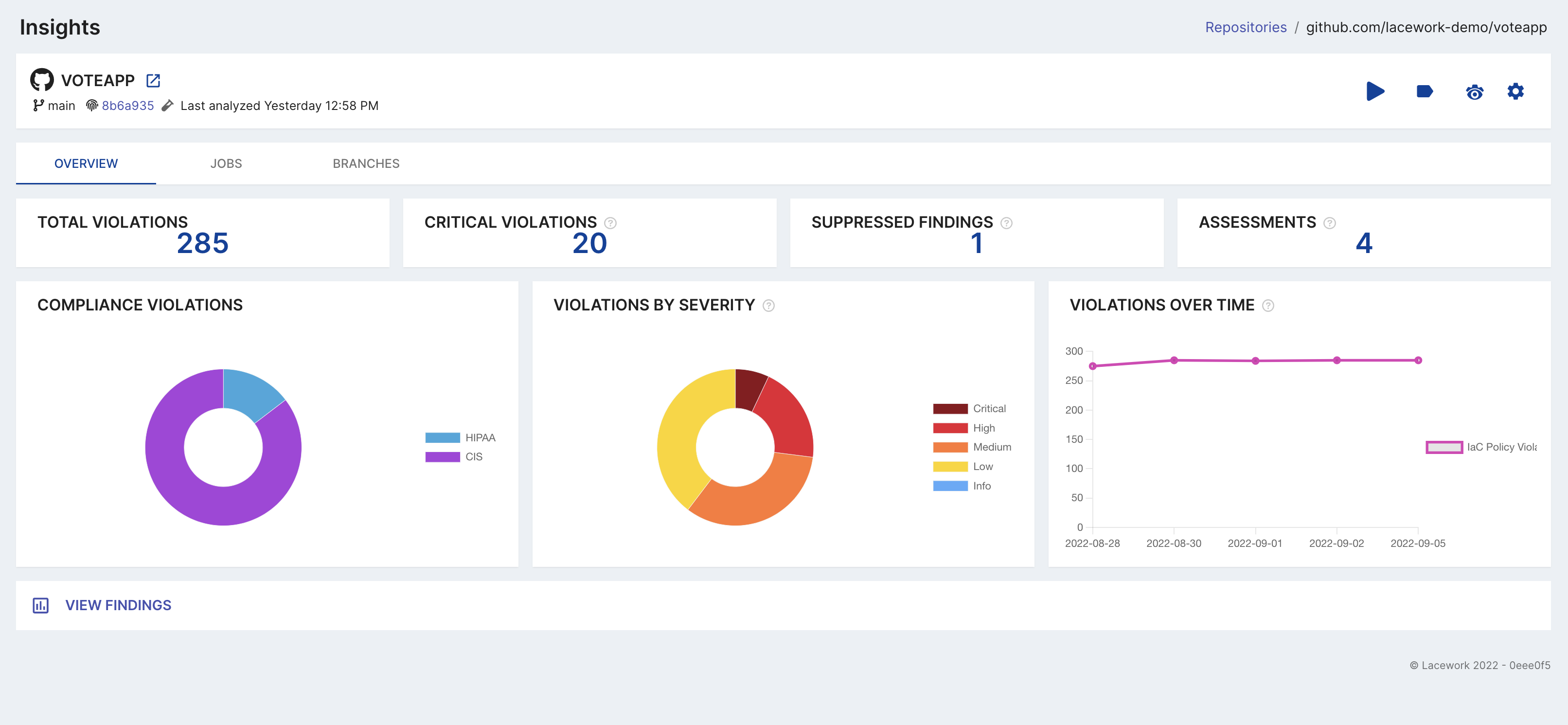The width and height of the screenshot is (1568, 725).
Task: Open the external link icon beside VOTEAPP
Action: [153, 80]
